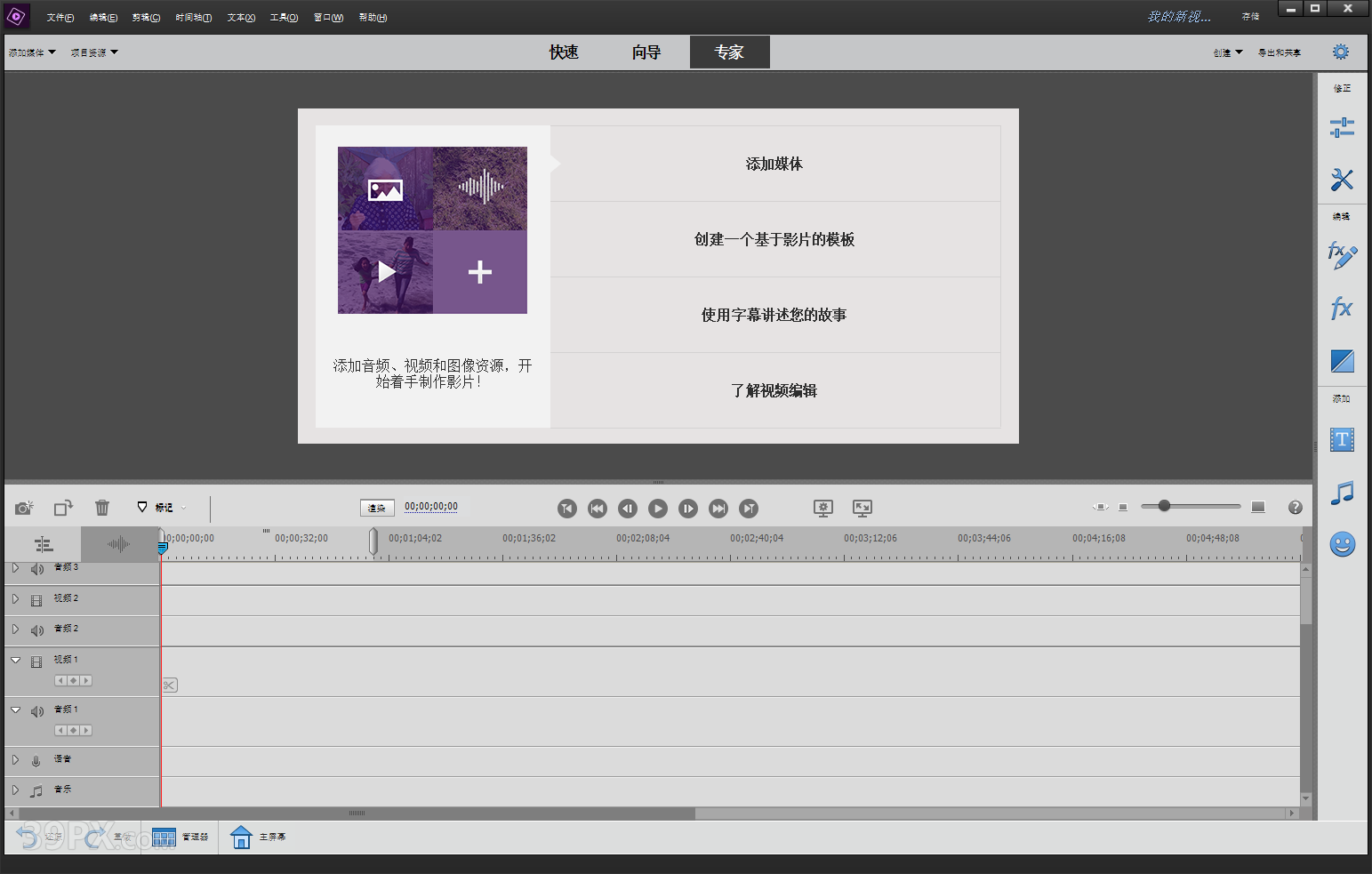Open the 添加媒体 dropdown in top bar
1372x874 pixels.
coord(32,52)
